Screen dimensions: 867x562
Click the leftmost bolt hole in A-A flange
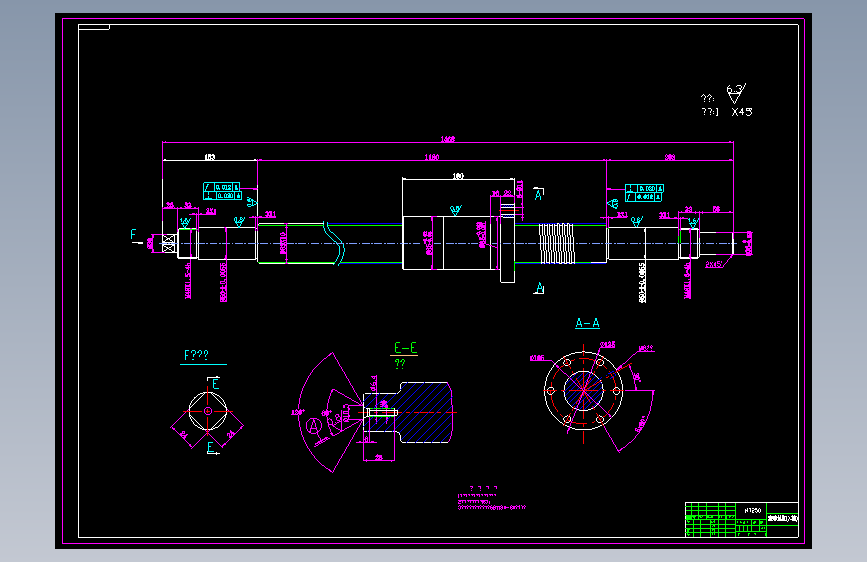(x=550, y=391)
